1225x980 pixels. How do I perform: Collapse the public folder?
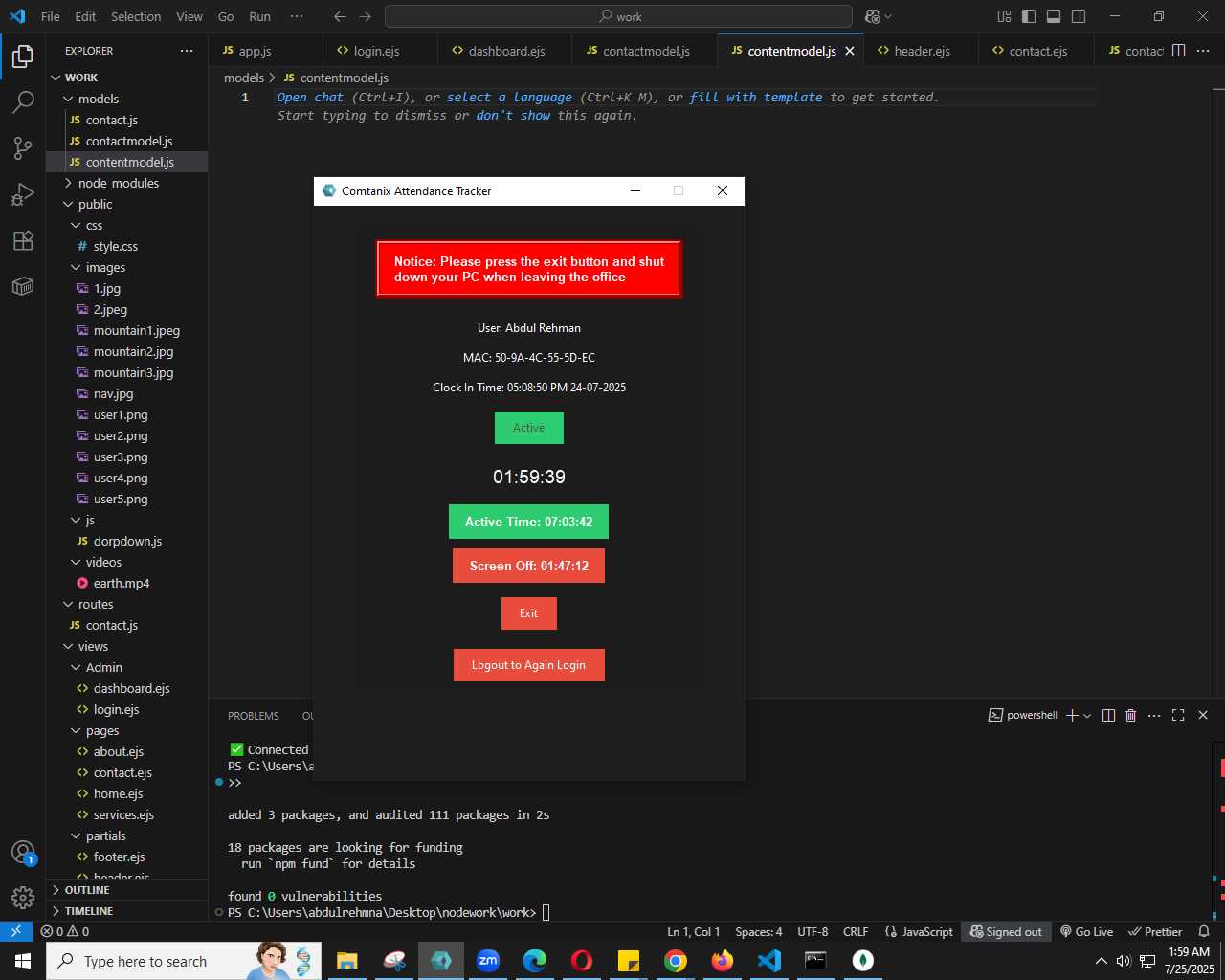tap(127, 204)
